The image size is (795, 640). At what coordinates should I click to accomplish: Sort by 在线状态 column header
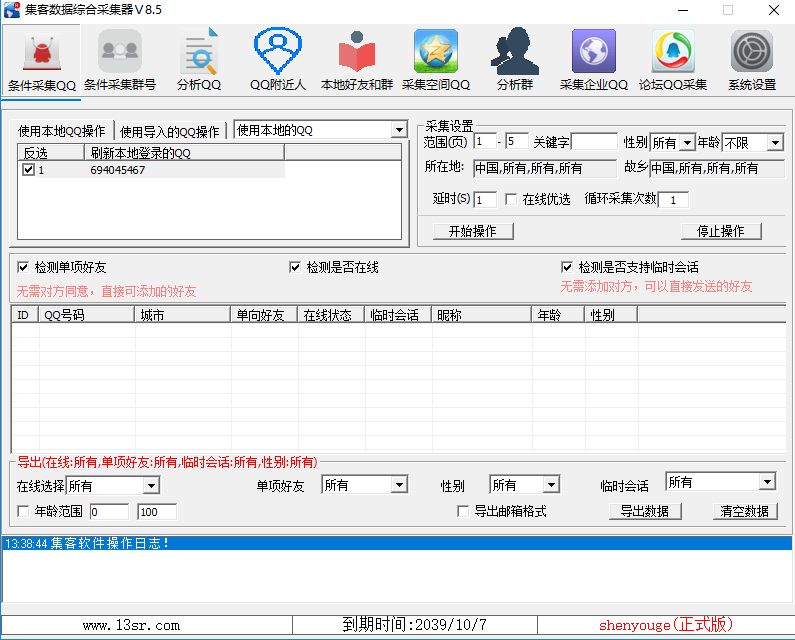(x=331, y=315)
